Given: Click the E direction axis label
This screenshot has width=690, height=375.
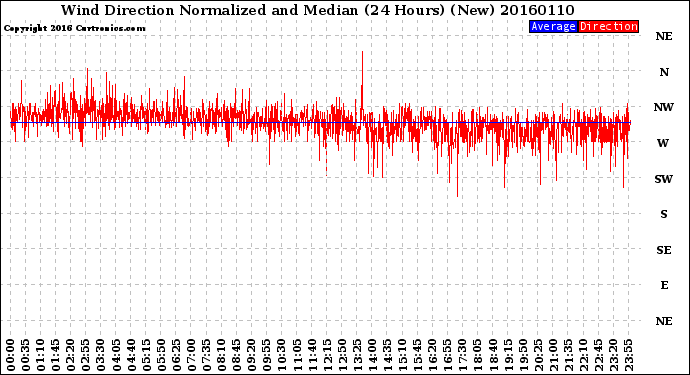Looking at the screenshot, I should pyautogui.click(x=664, y=285).
